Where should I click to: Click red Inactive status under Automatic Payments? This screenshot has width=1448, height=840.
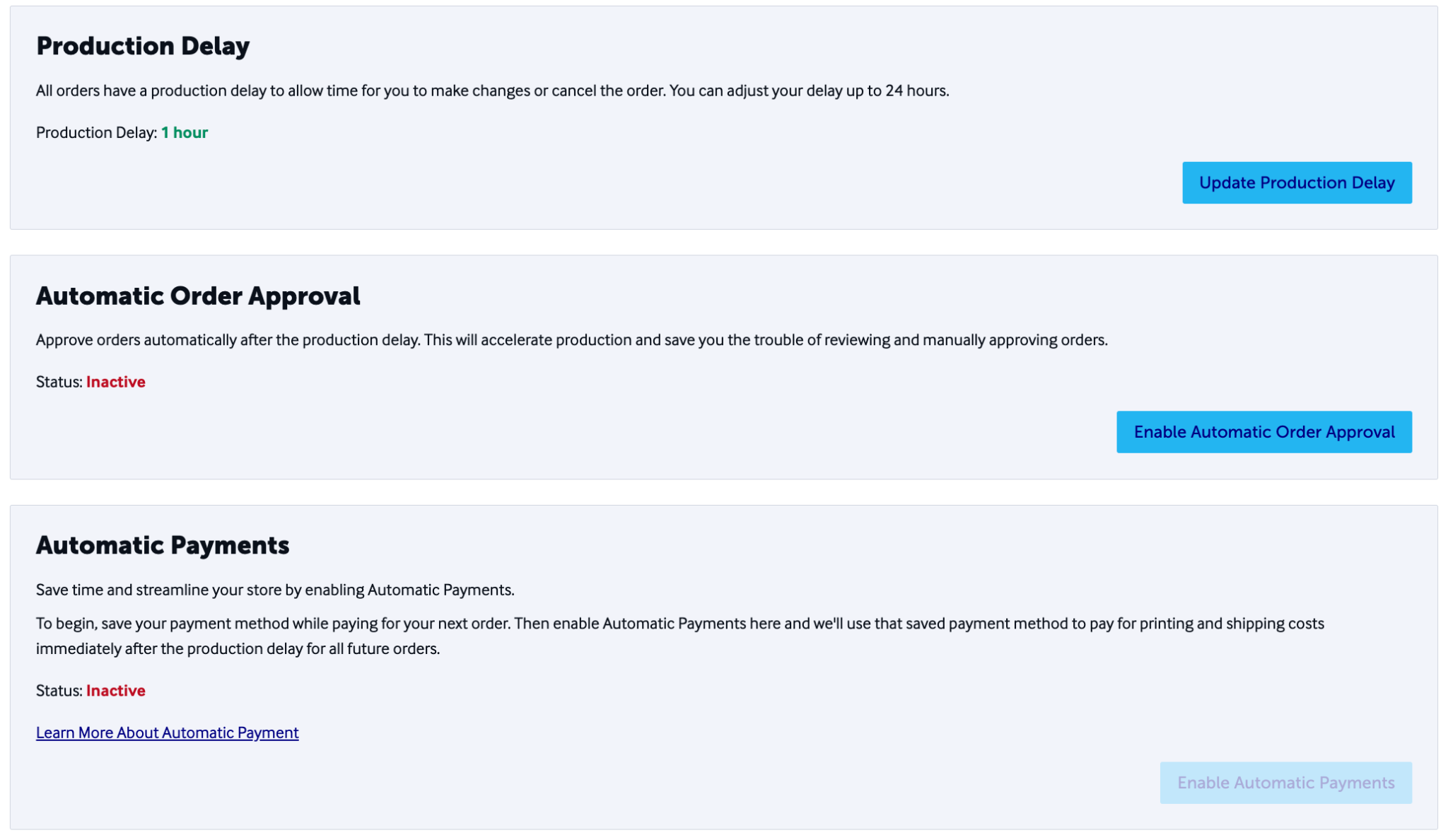[116, 691]
